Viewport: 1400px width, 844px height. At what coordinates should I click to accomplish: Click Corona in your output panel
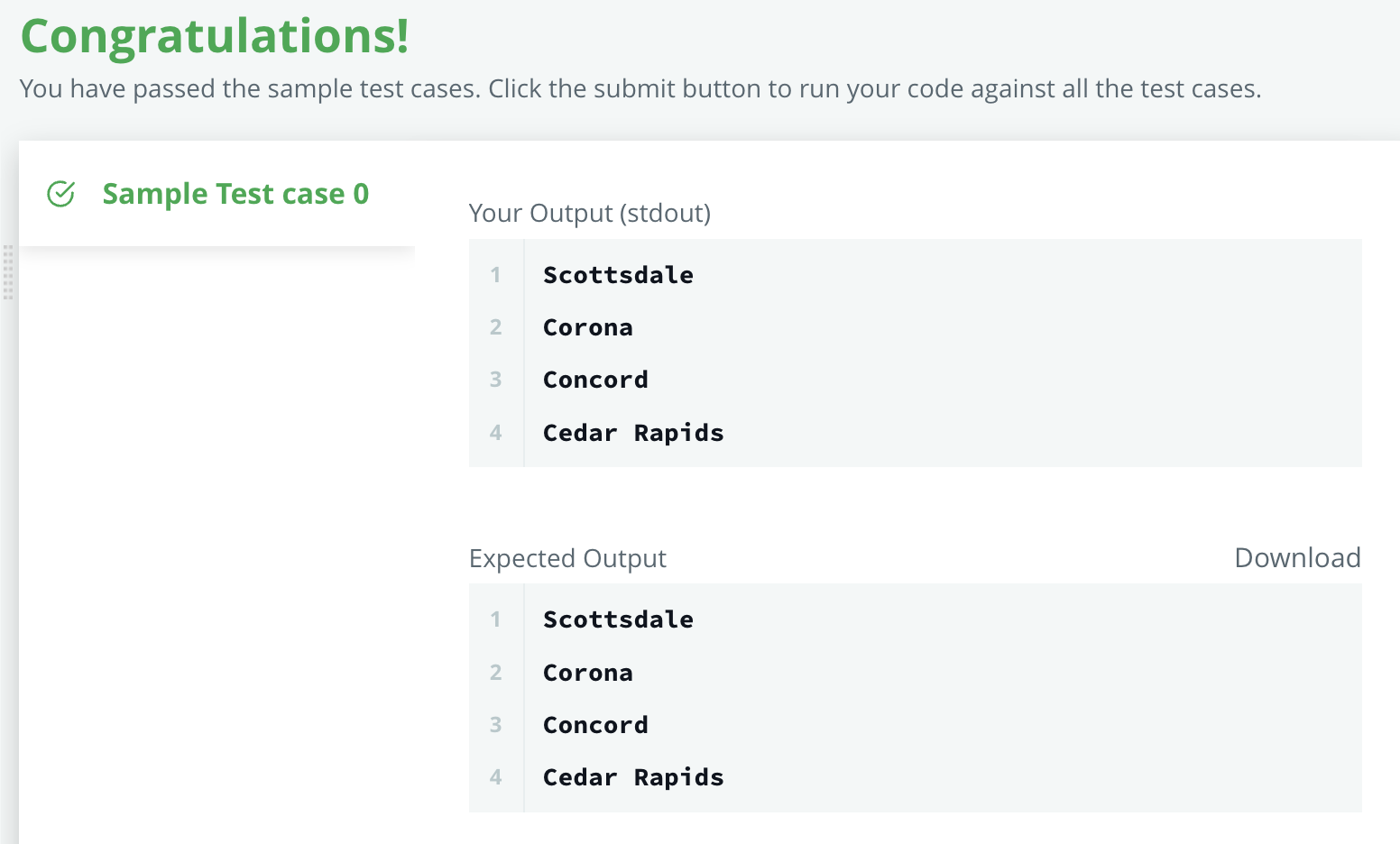[x=588, y=327]
